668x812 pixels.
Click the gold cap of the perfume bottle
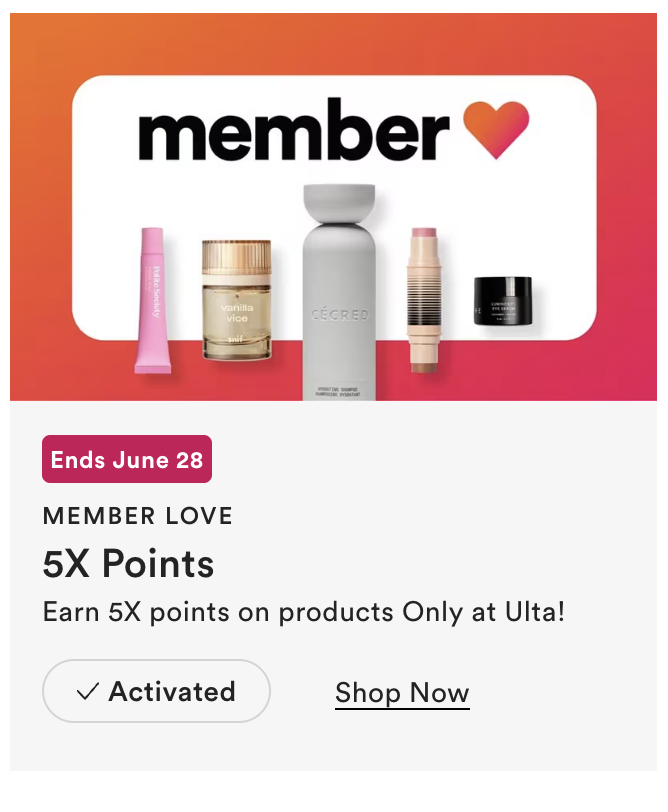pos(237,257)
